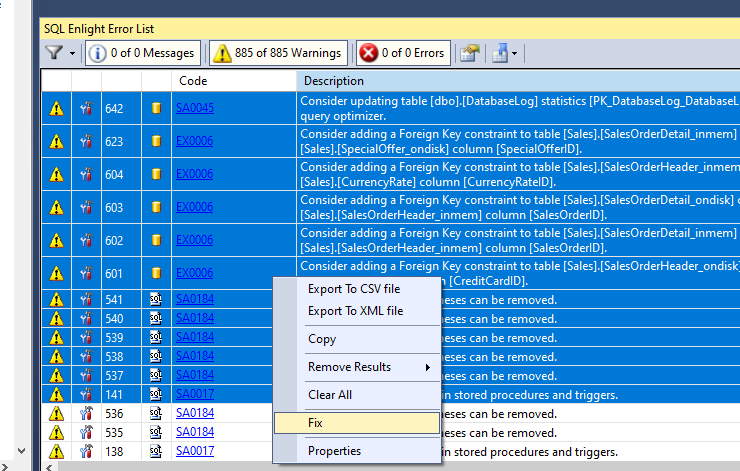This screenshot has width=740, height=471.
Task: Click the SQL file icon in row 541
Action: [156, 299]
